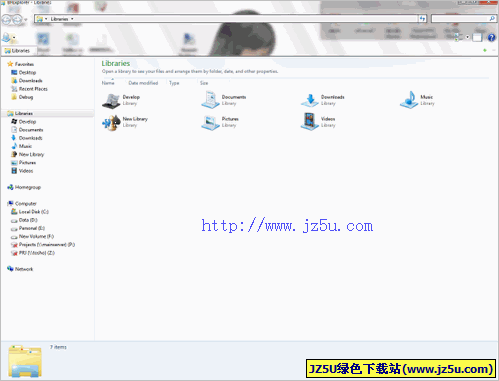Sort by Date modified column header
The image size is (499, 381).
[x=143, y=83]
